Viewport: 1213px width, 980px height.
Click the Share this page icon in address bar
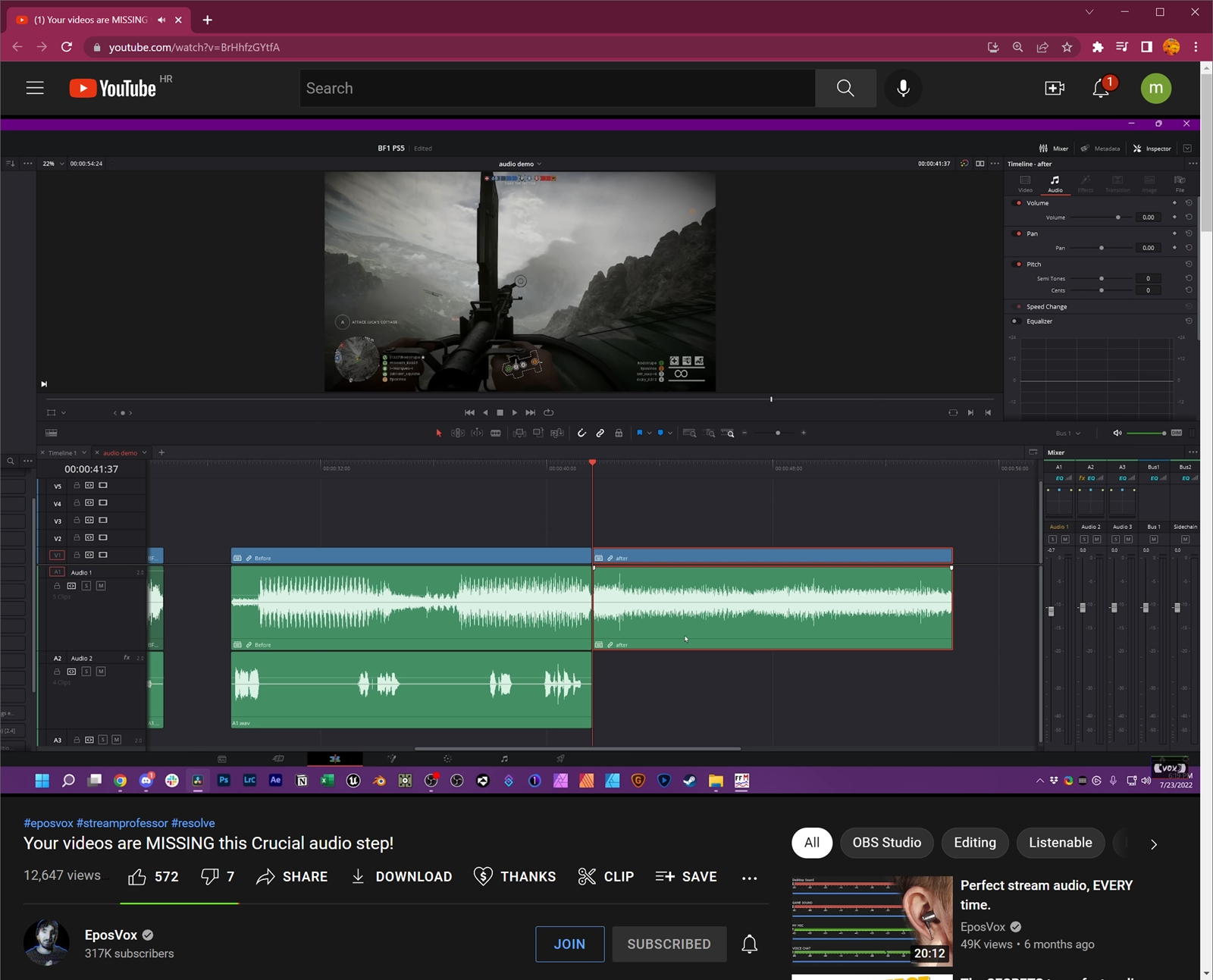pyautogui.click(x=1042, y=47)
